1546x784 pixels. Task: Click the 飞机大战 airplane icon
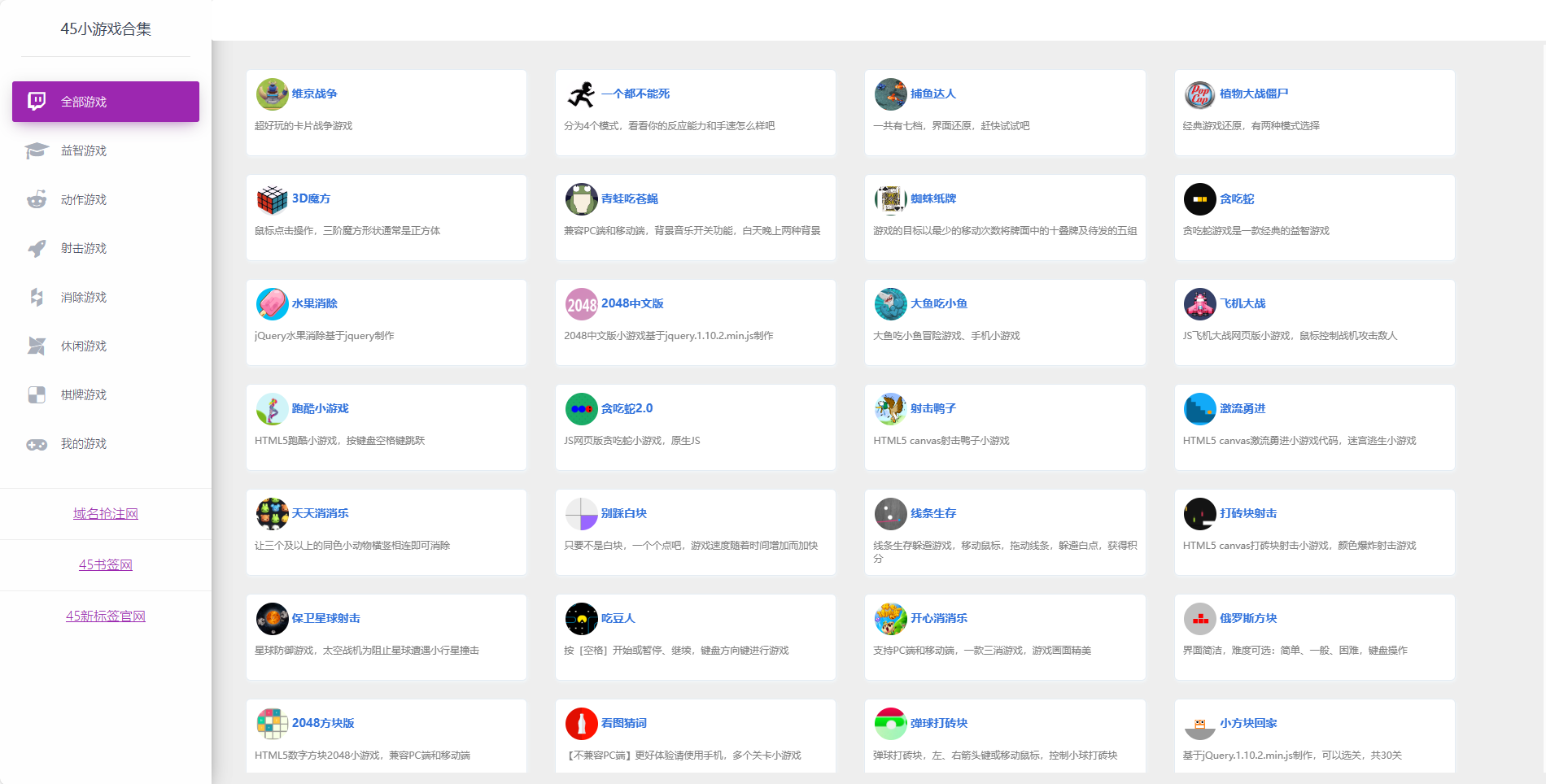pyautogui.click(x=1199, y=304)
